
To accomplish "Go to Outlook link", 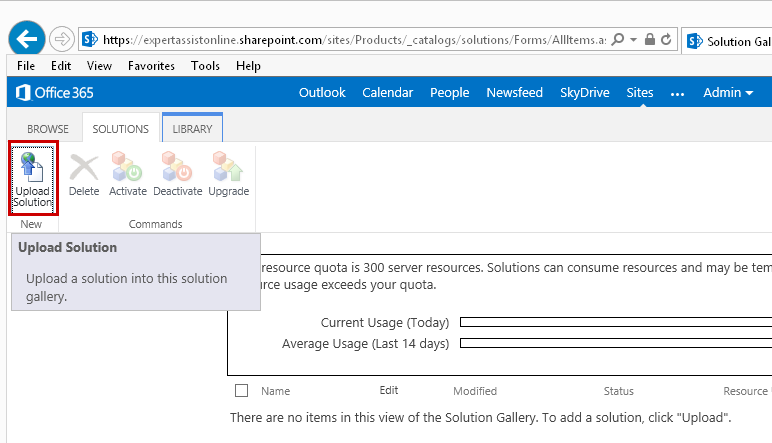I will coord(322,93).
